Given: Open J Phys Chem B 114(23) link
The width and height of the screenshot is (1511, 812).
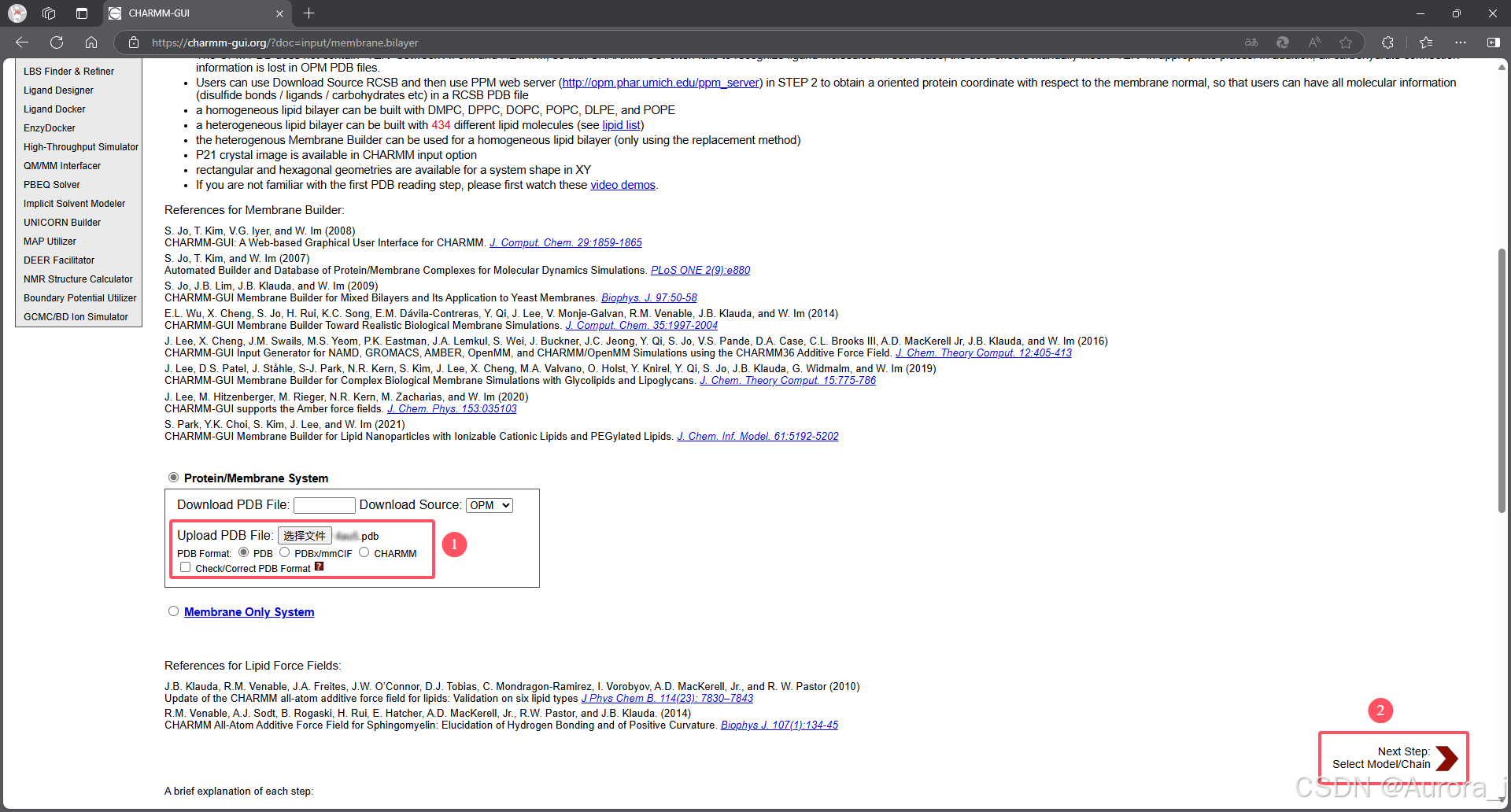Looking at the screenshot, I should click(667, 699).
